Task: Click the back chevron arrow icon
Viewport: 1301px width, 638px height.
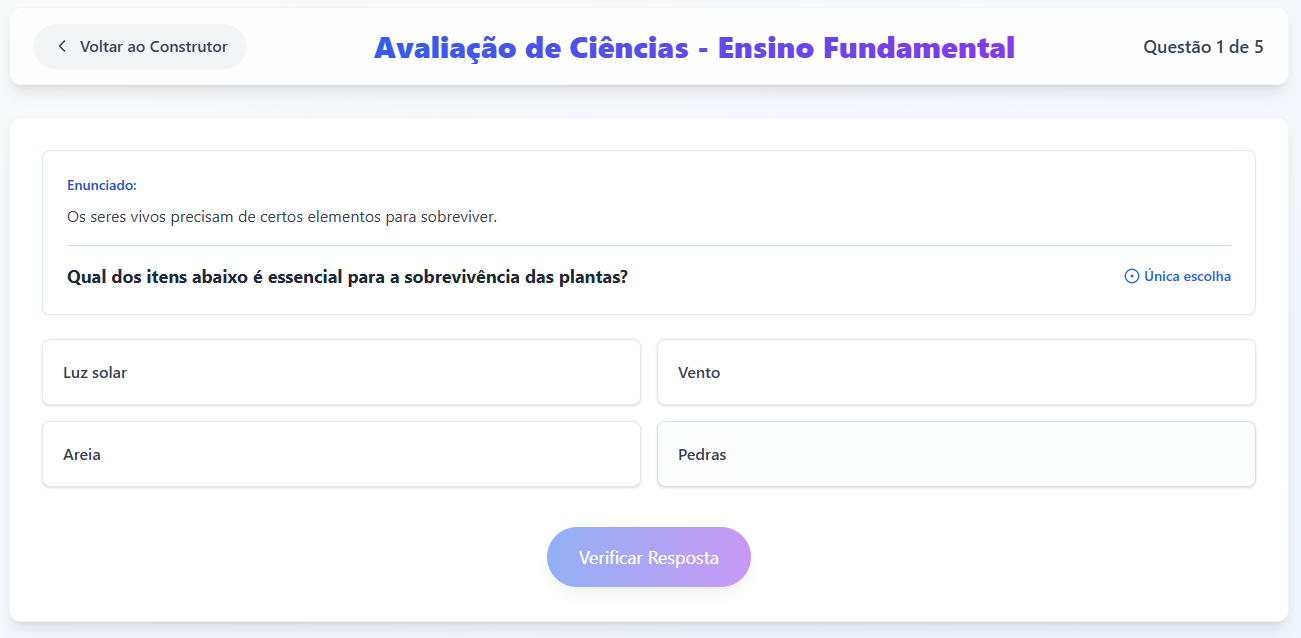Action: click(x=62, y=47)
